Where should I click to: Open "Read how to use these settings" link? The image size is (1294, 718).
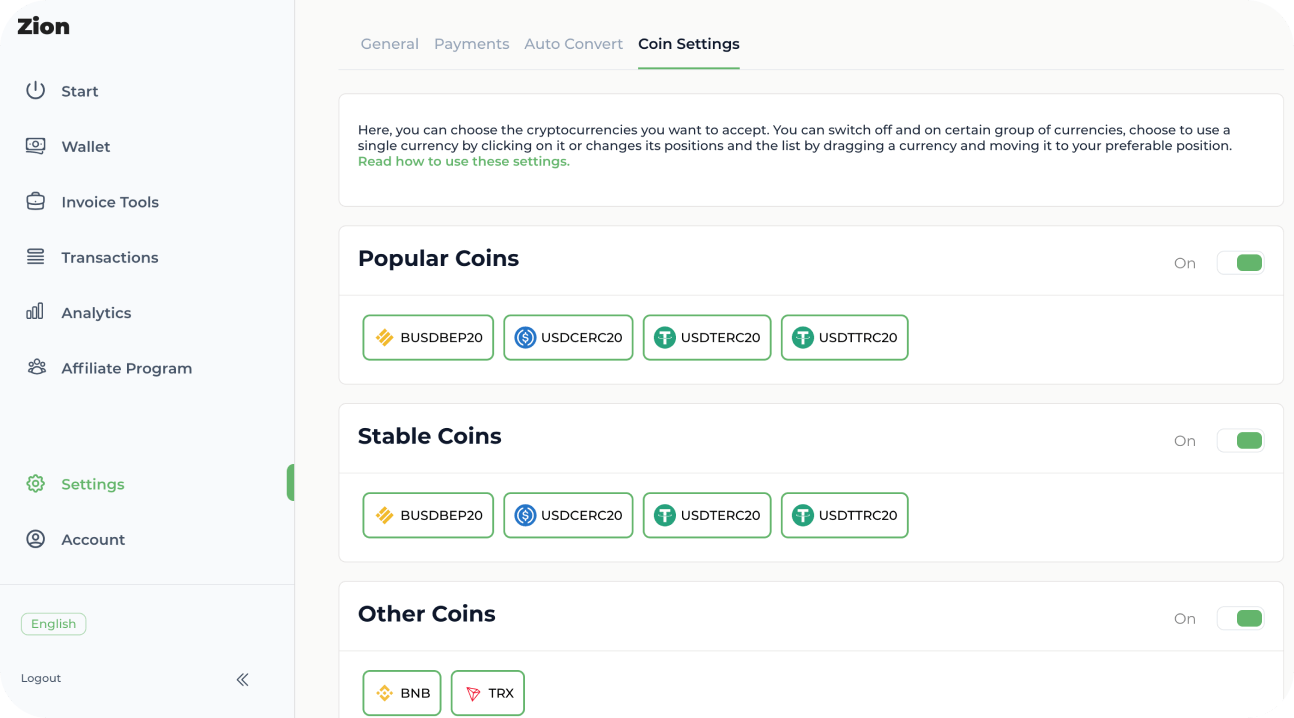click(464, 162)
